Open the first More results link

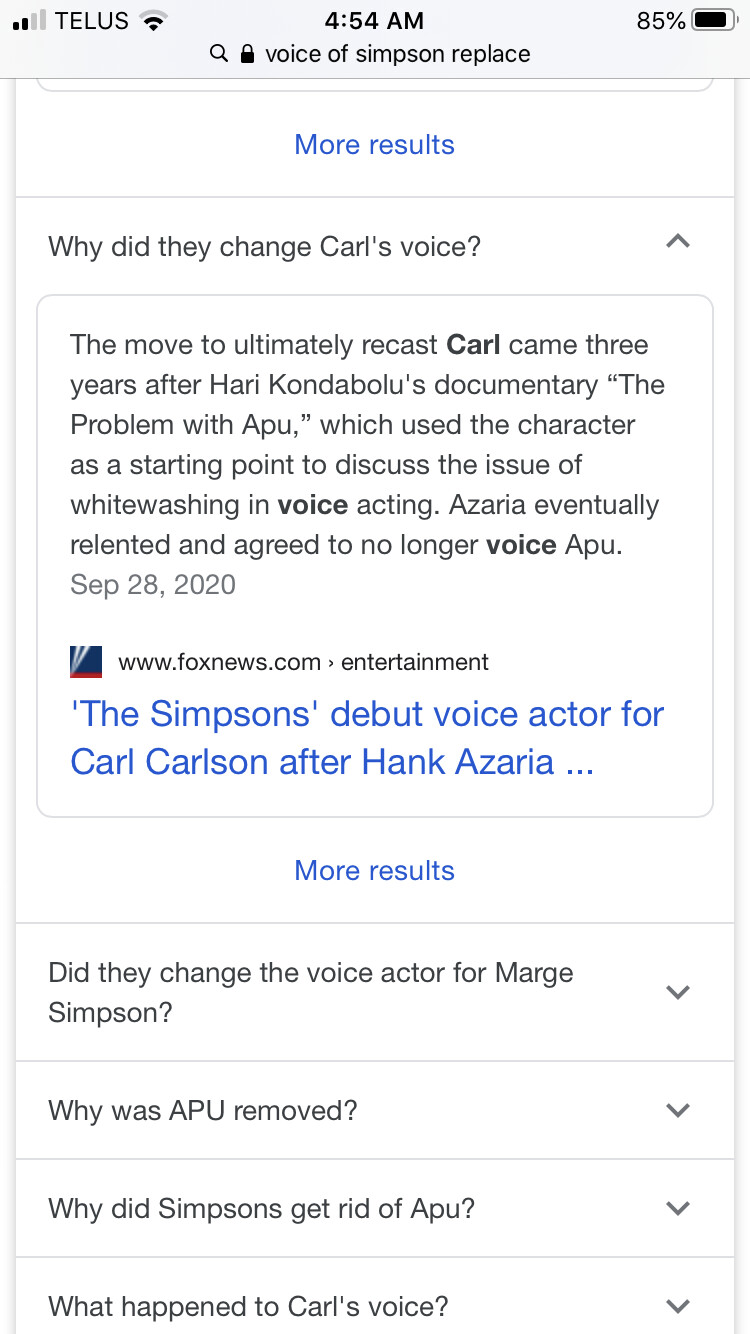375,145
